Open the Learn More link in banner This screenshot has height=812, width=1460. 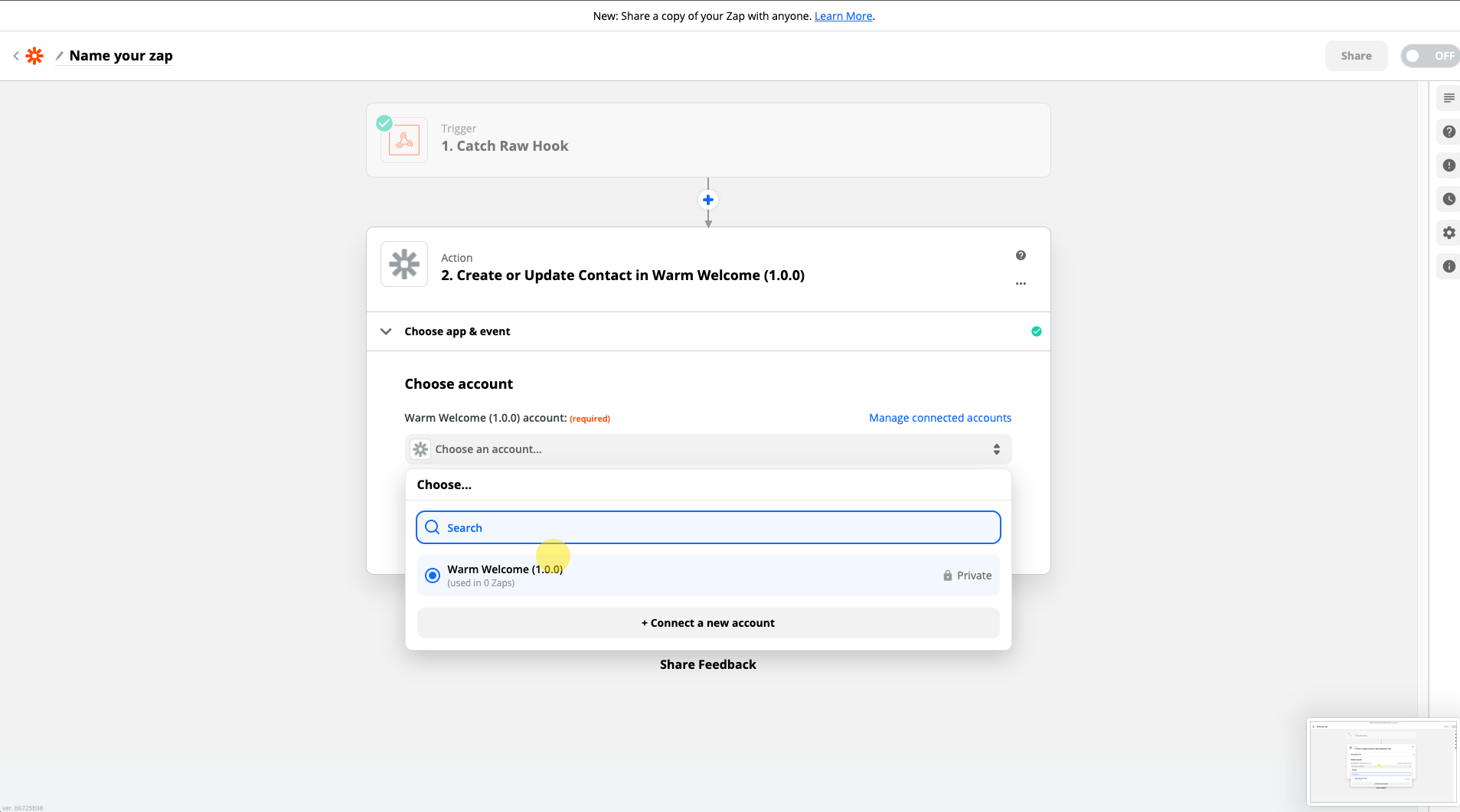coord(843,16)
